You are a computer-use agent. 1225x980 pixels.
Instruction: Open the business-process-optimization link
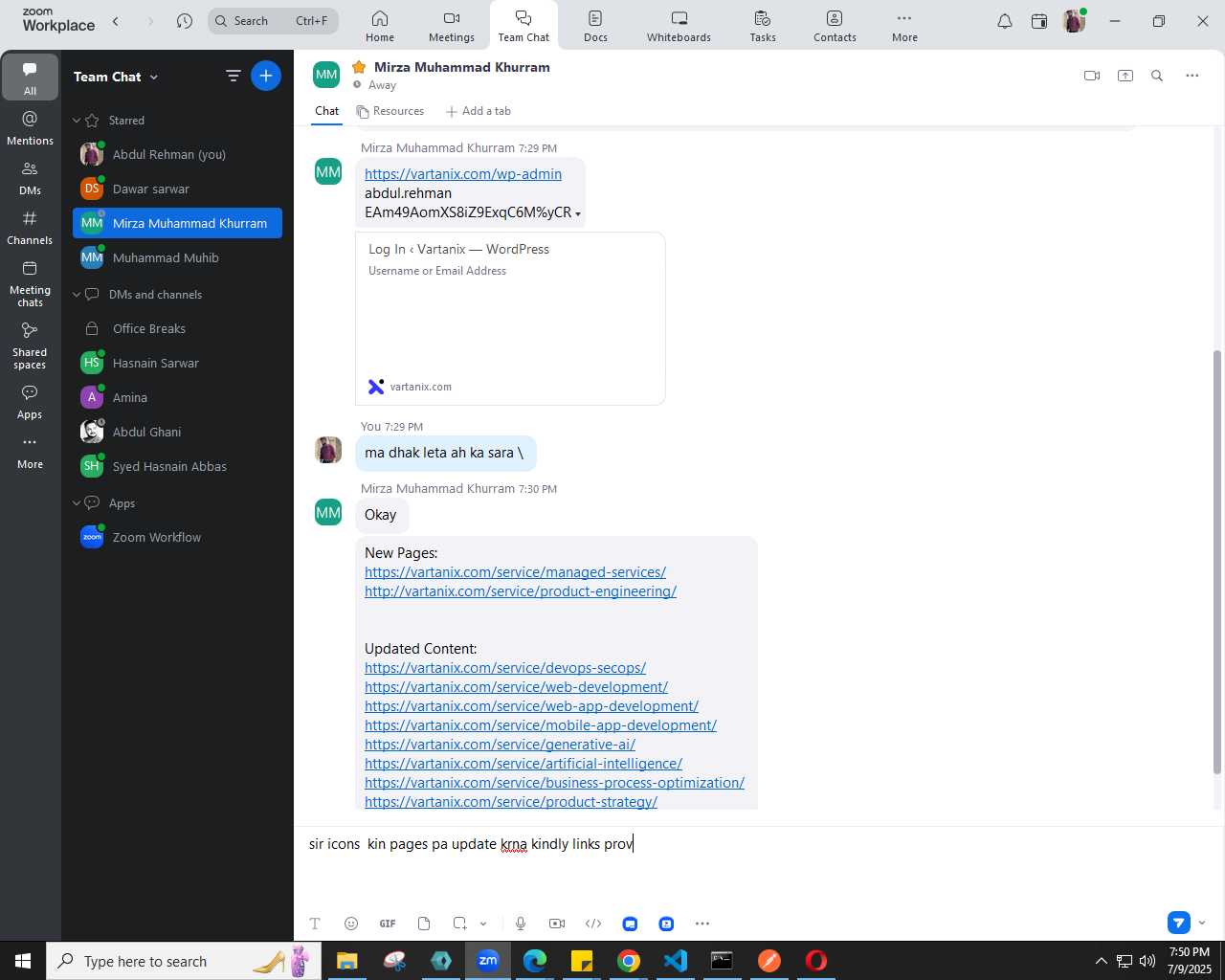click(x=554, y=783)
